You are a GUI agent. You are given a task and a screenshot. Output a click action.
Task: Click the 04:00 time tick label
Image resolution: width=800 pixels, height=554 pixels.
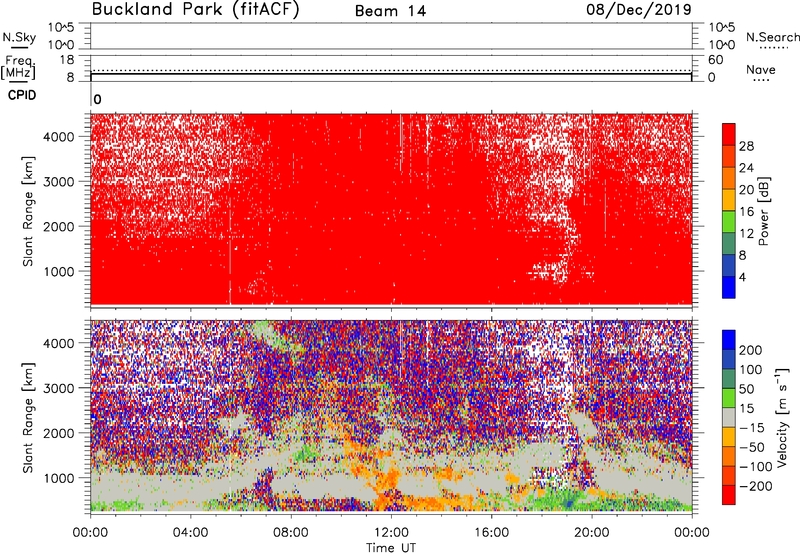[x=190, y=533]
